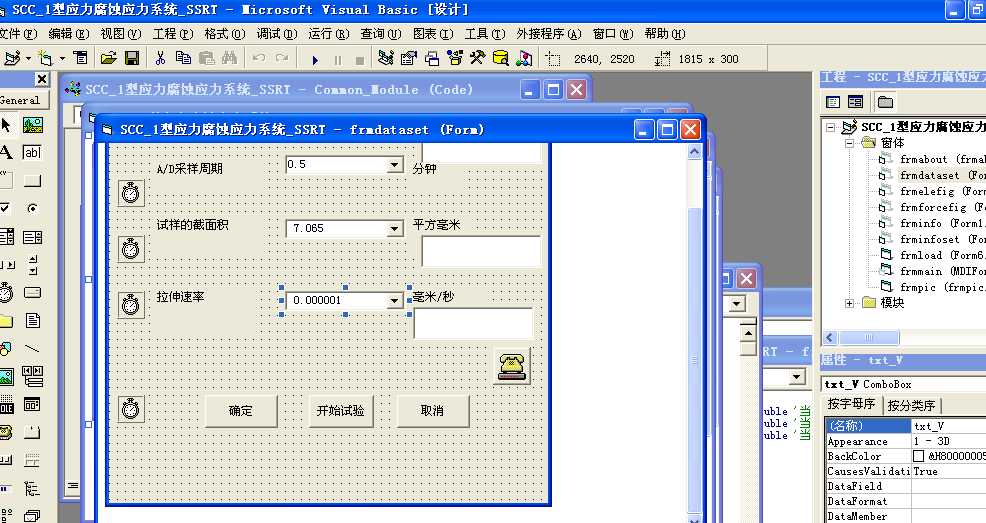
Task: Click the BackColor property color swatch
Action: point(919,456)
